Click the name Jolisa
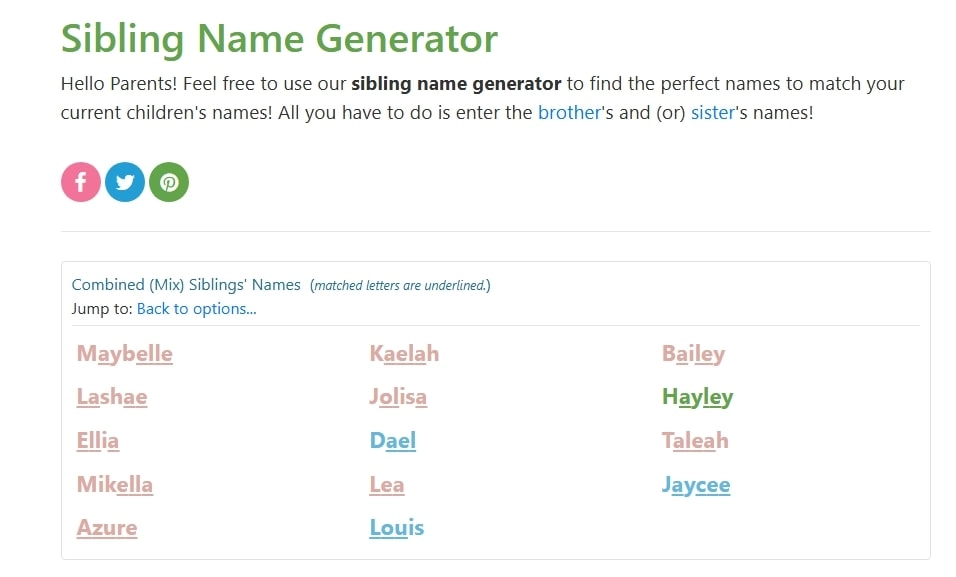 point(398,397)
